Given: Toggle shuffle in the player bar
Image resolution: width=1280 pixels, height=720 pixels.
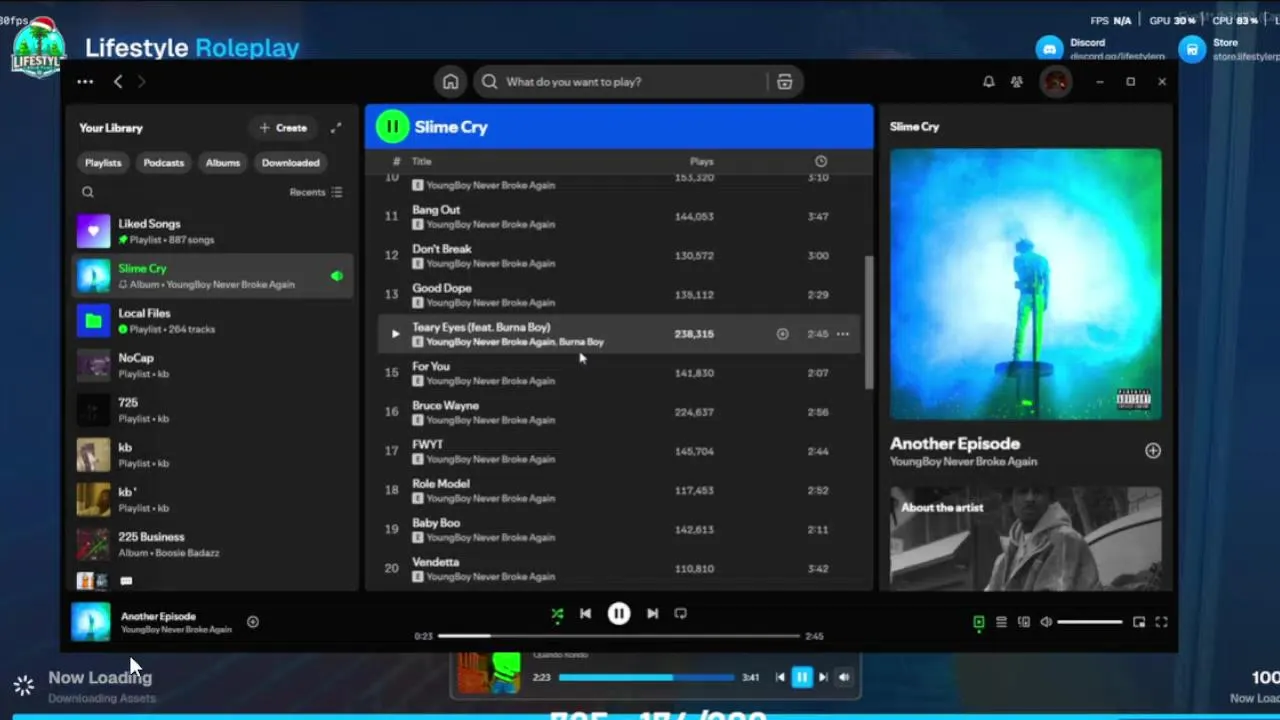Looking at the screenshot, I should tap(557, 614).
